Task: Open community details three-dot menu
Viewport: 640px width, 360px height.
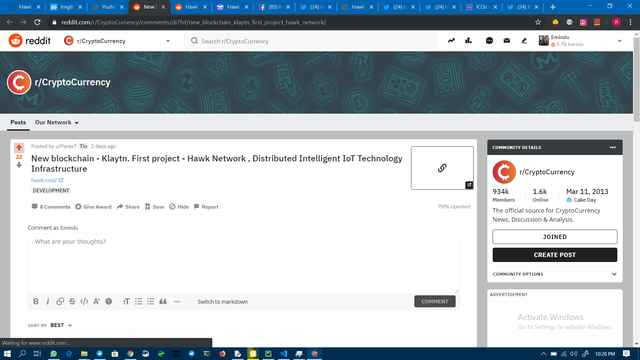Action: (613, 147)
